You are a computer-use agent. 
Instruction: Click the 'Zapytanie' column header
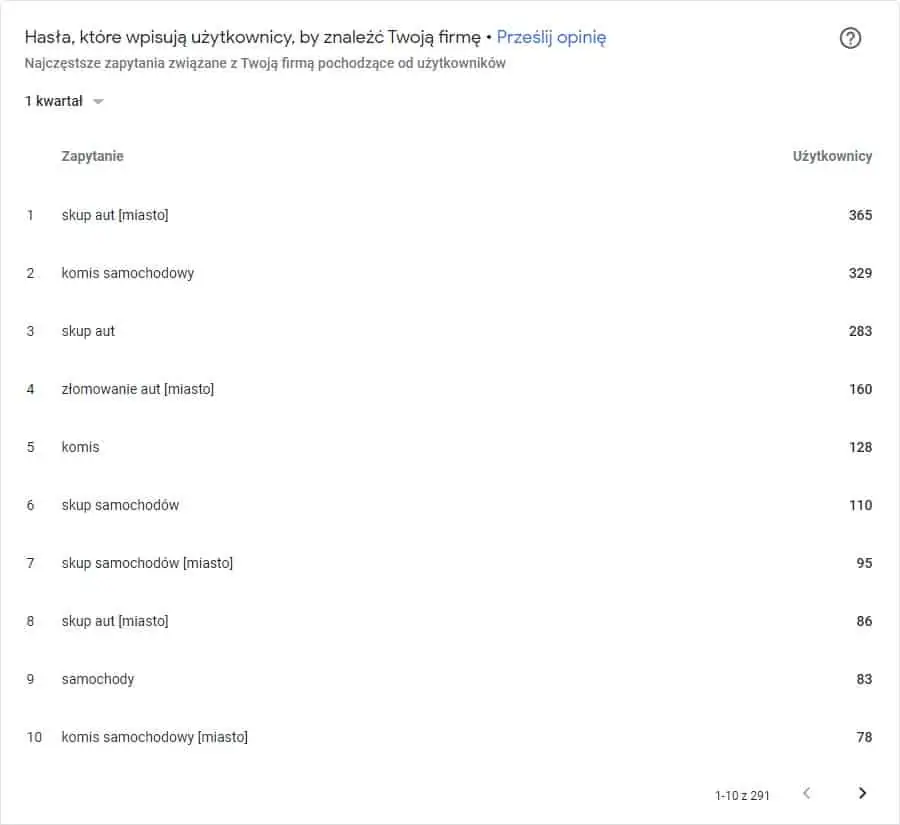pos(92,156)
